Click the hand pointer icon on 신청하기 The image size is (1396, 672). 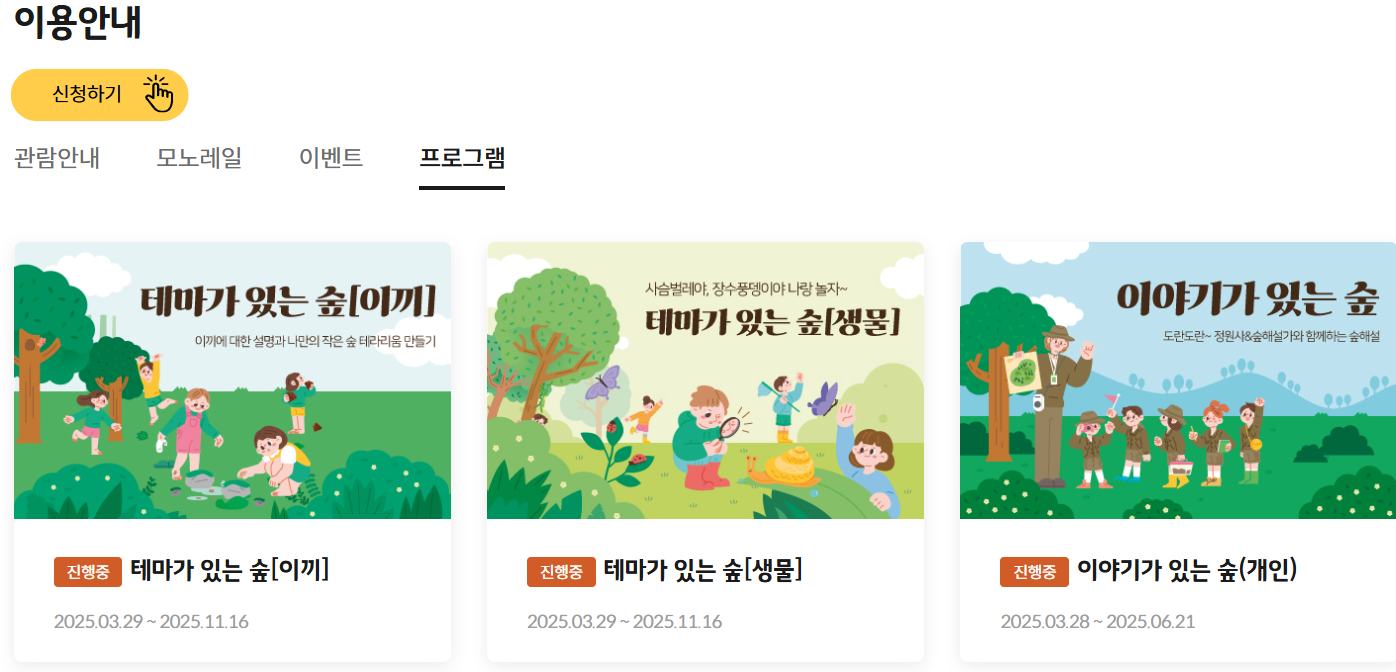pos(159,94)
